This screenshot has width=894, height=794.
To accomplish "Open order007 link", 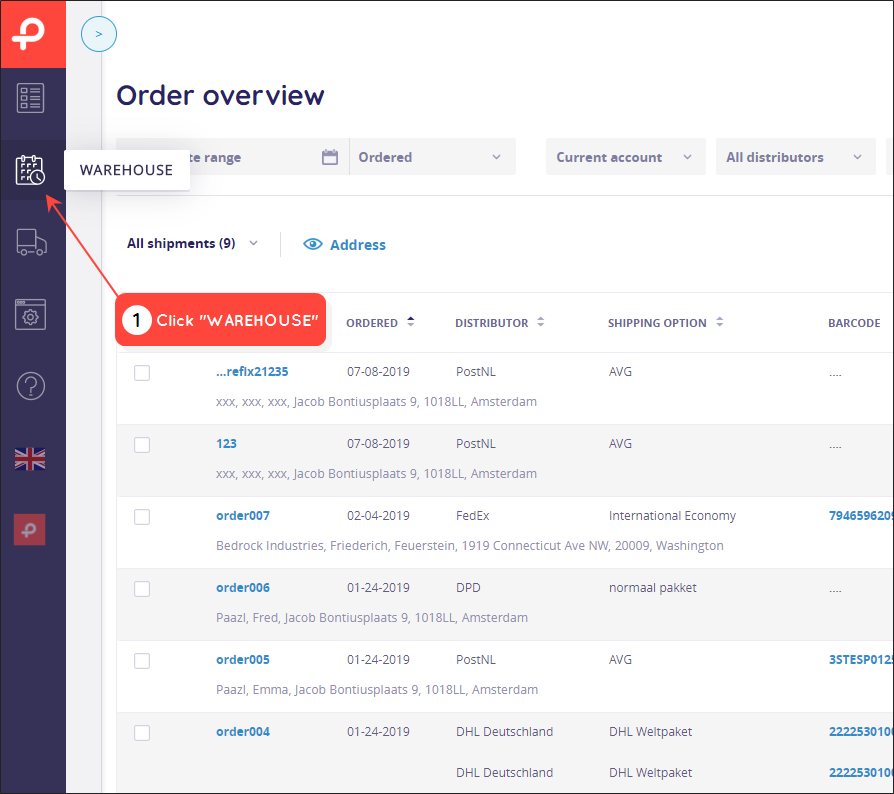I will 243,516.
